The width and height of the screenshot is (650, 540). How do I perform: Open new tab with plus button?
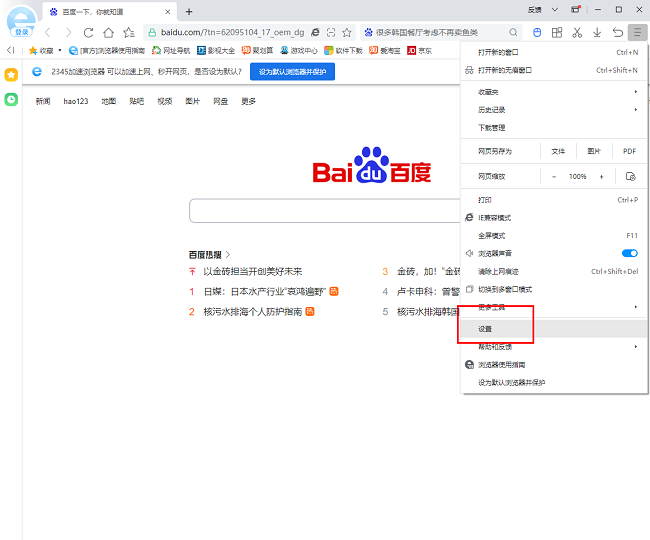[x=189, y=12]
